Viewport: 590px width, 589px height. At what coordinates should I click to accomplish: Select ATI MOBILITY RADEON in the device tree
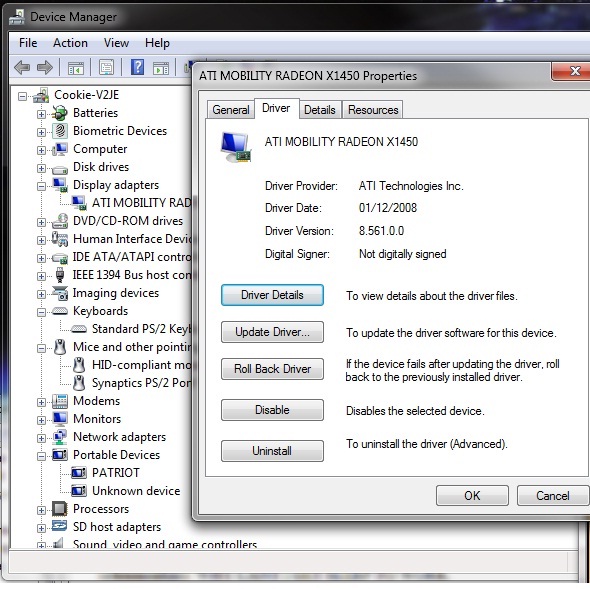pos(141,203)
